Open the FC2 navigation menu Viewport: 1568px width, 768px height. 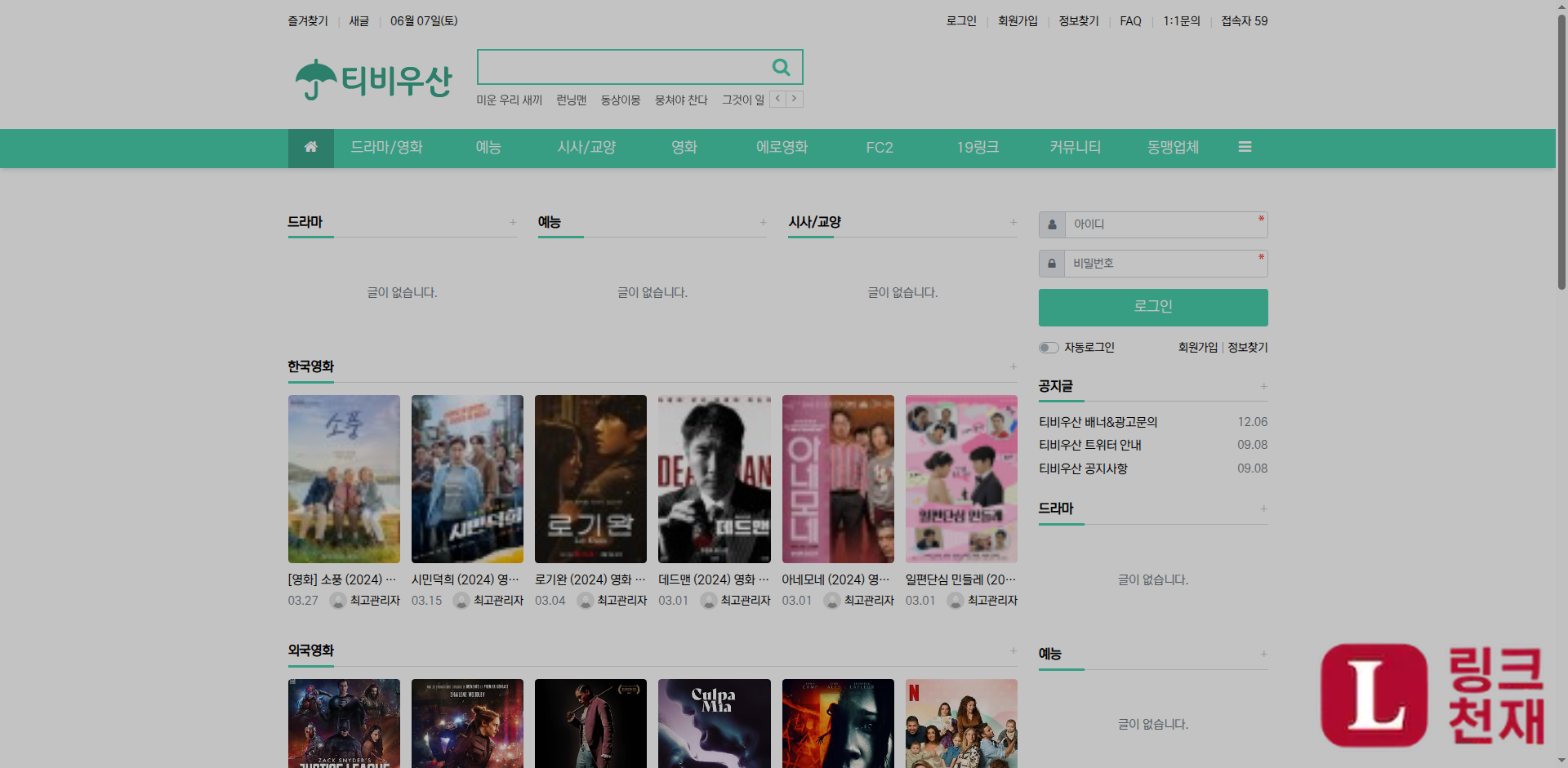click(880, 148)
